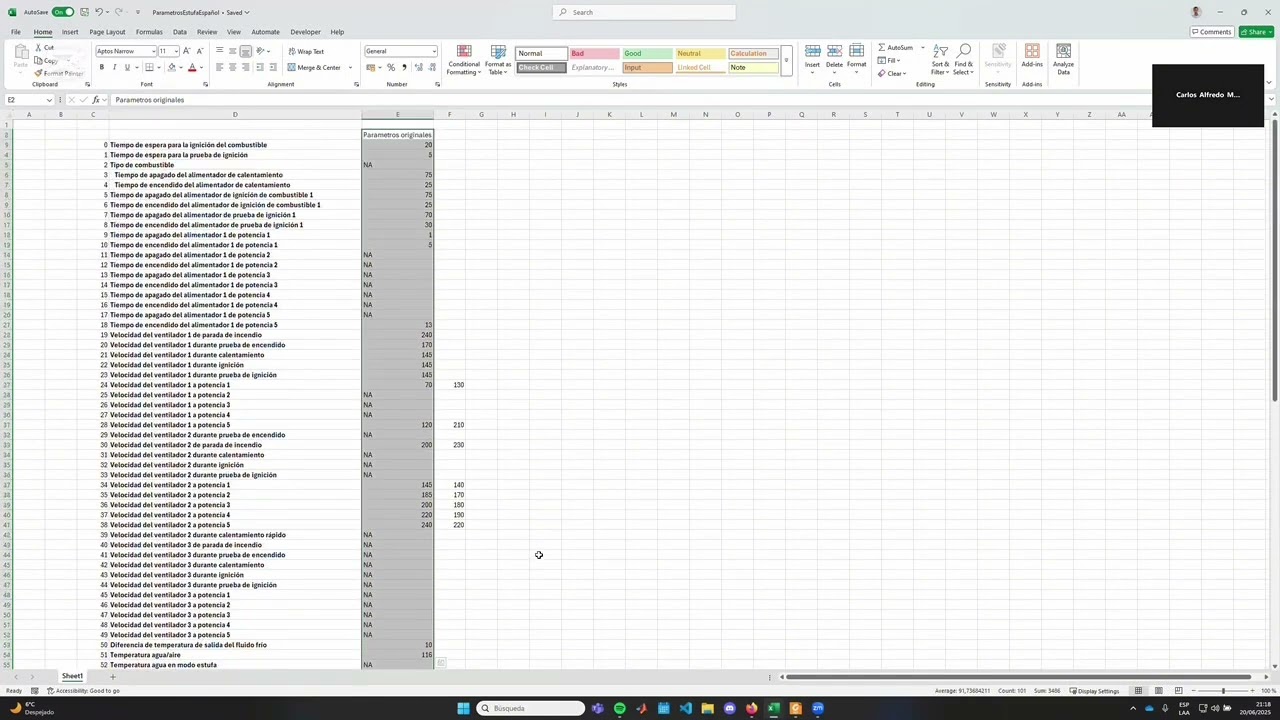
Task: Switch to Page Layout view
Action: coord(1159,691)
